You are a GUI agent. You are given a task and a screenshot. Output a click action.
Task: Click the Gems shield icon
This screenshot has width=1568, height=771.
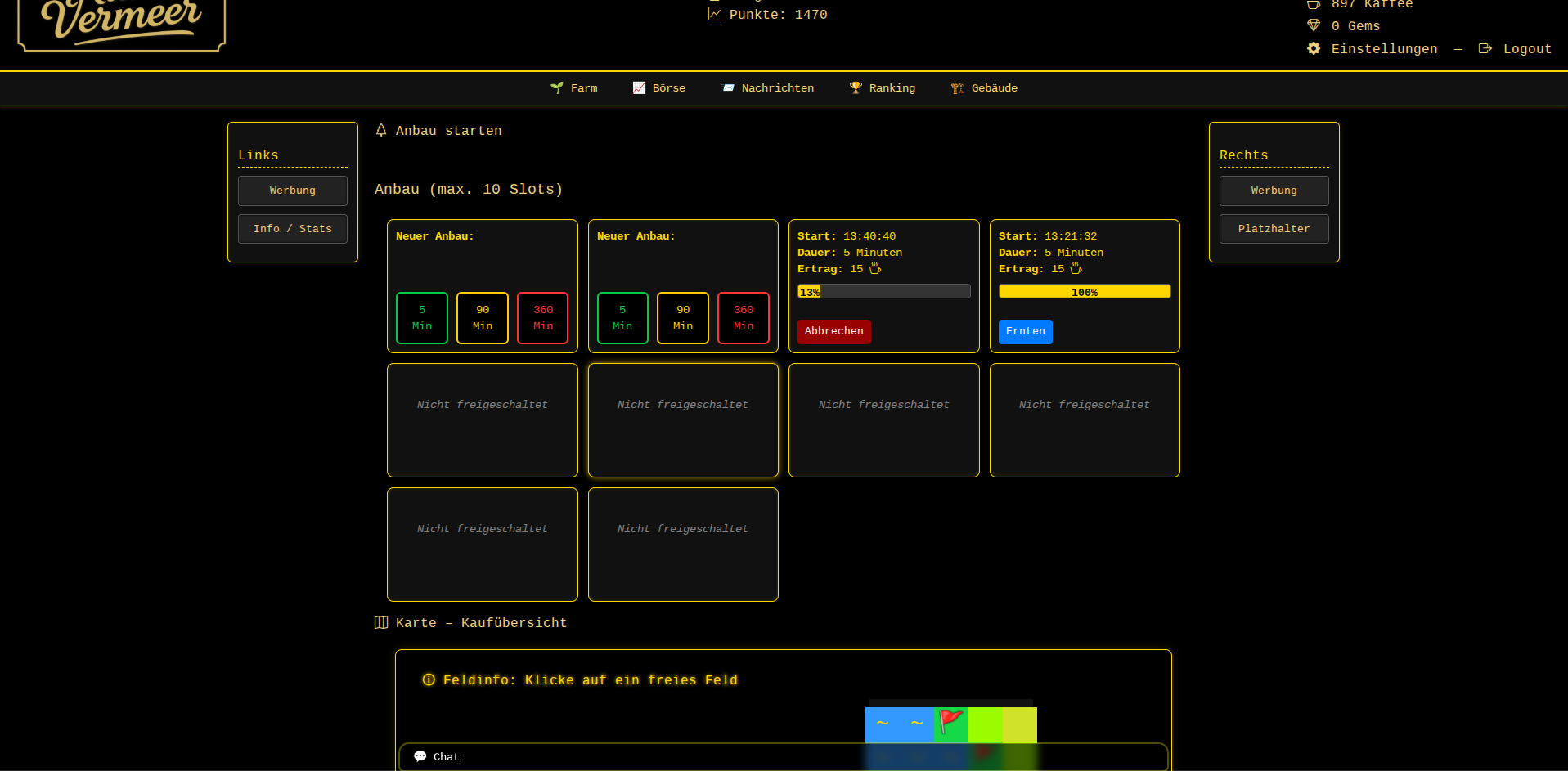pos(1314,25)
